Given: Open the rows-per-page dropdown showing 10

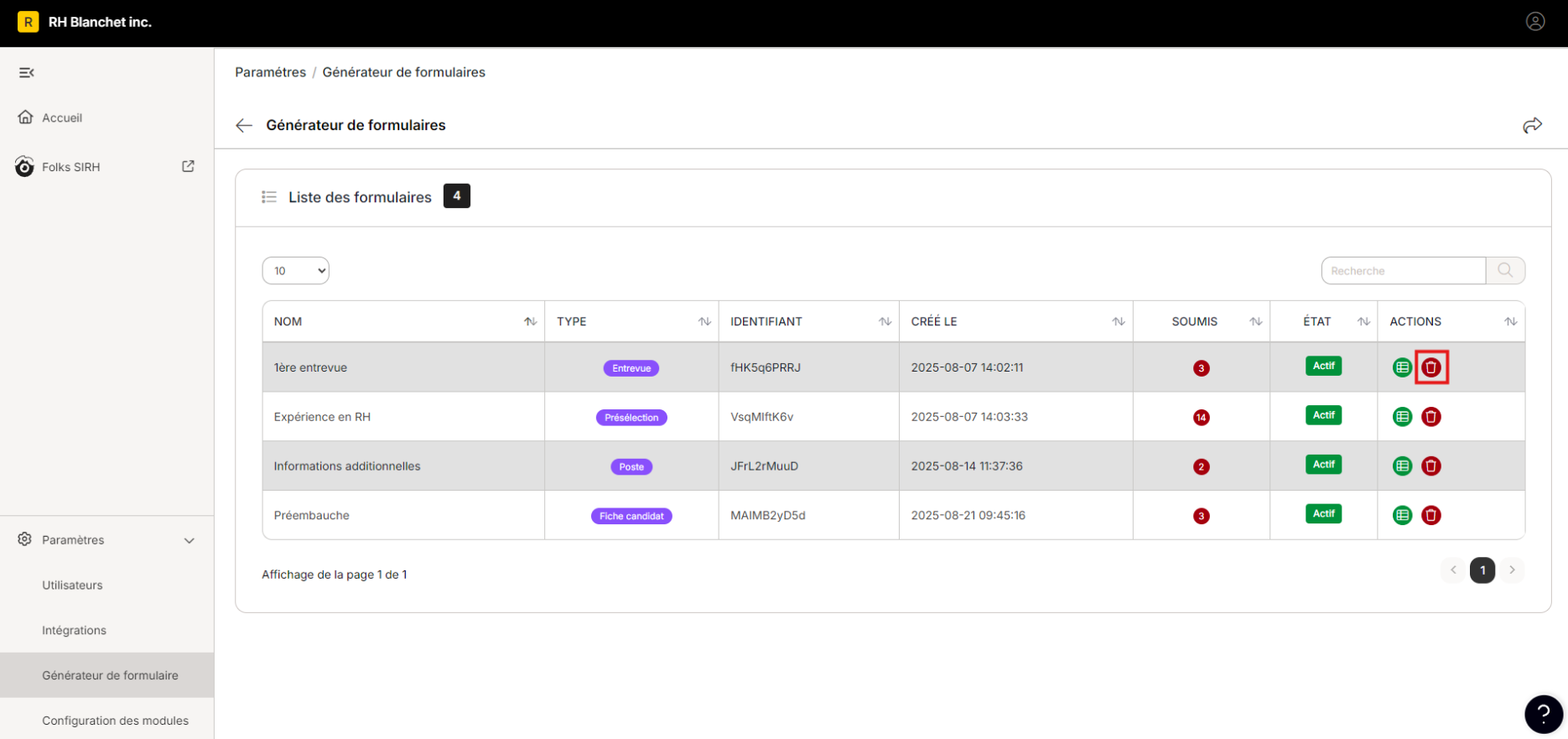Looking at the screenshot, I should [296, 270].
